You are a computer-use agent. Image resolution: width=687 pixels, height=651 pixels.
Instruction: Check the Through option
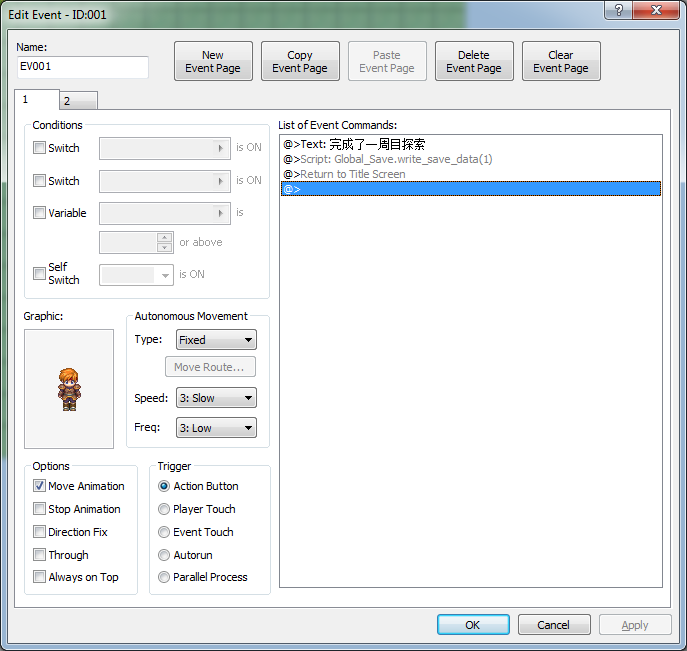pyautogui.click(x=39, y=555)
